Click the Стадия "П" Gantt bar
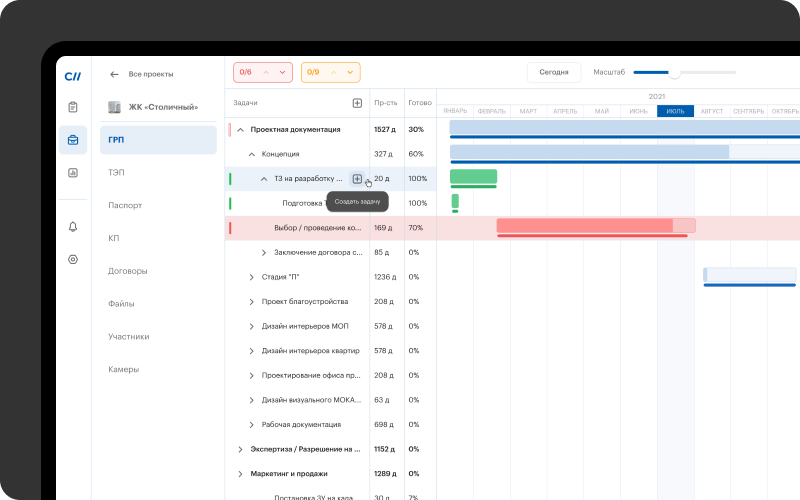The height and width of the screenshot is (500, 800). (x=750, y=275)
